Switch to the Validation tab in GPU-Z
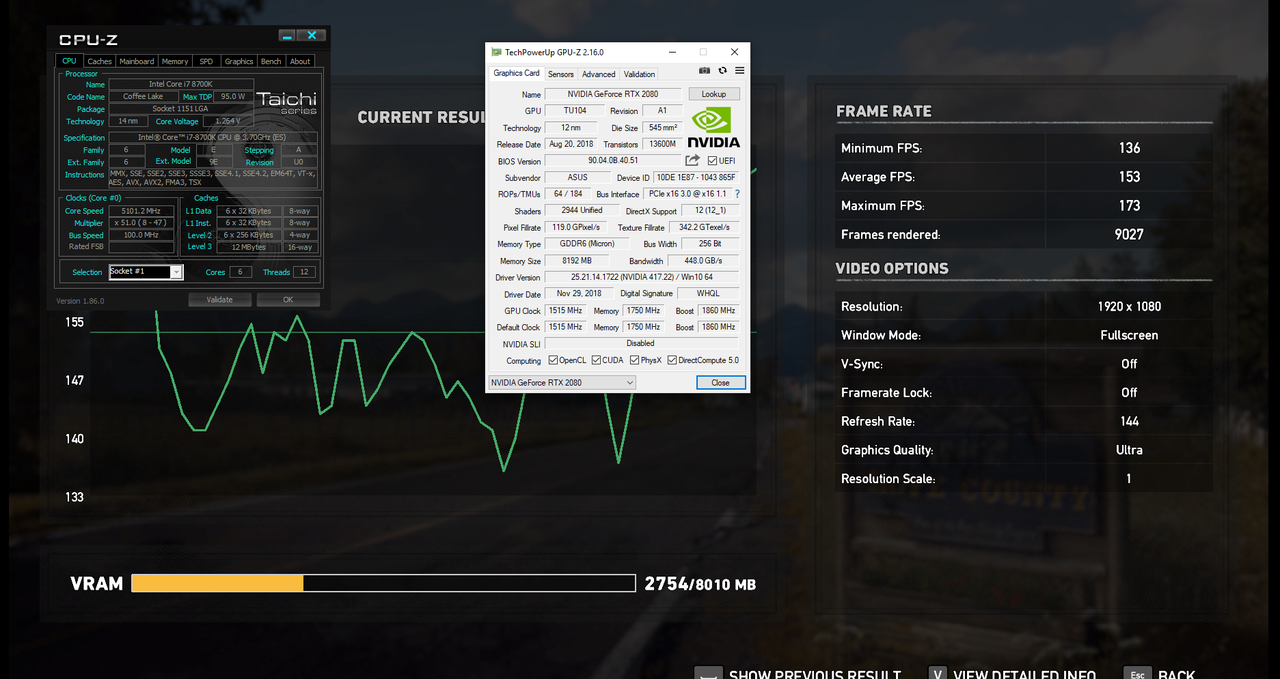 (x=639, y=74)
